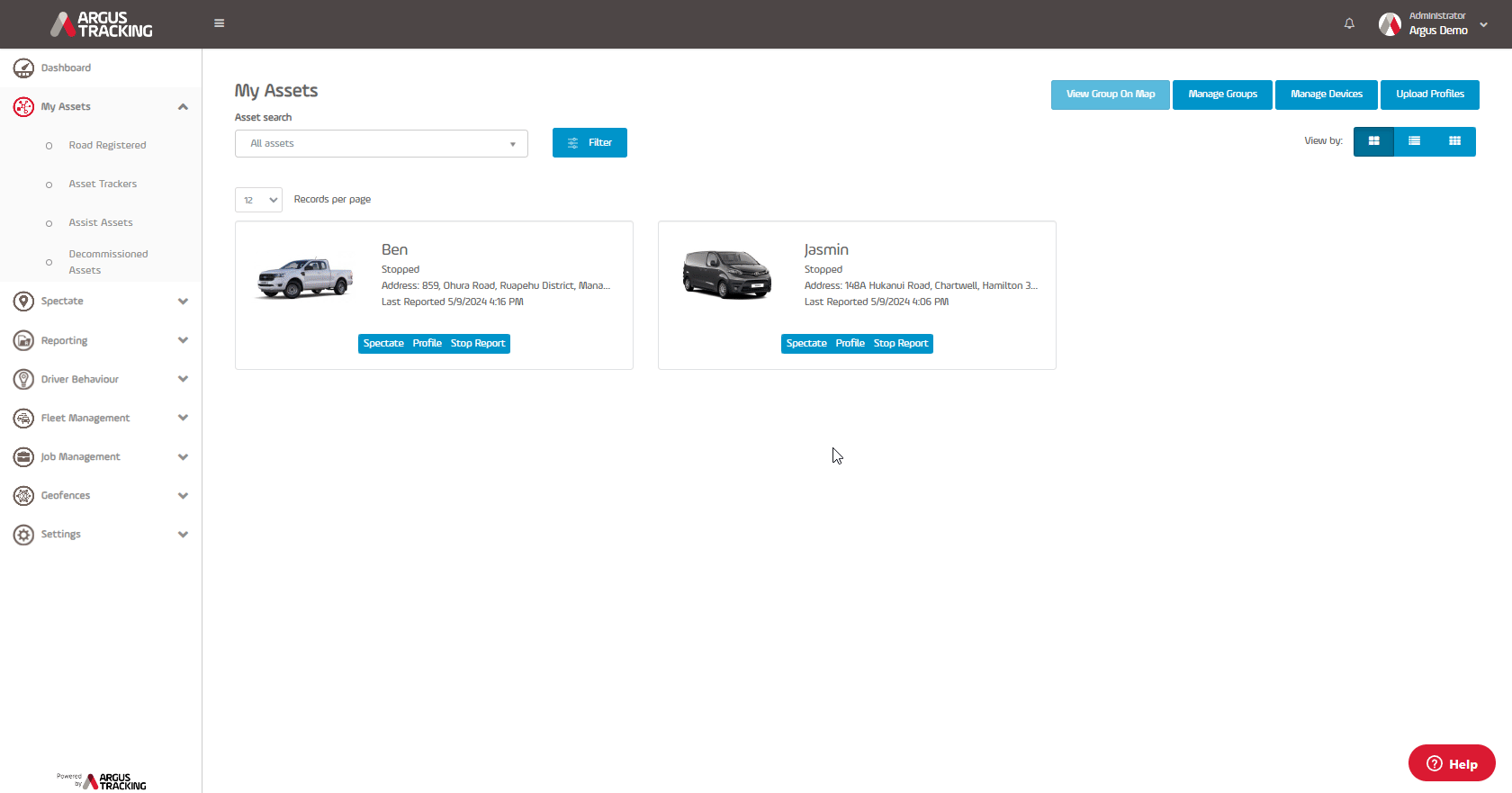This screenshot has width=1512, height=793.
Task: Expand the Geofences chevron
Action: click(x=183, y=496)
